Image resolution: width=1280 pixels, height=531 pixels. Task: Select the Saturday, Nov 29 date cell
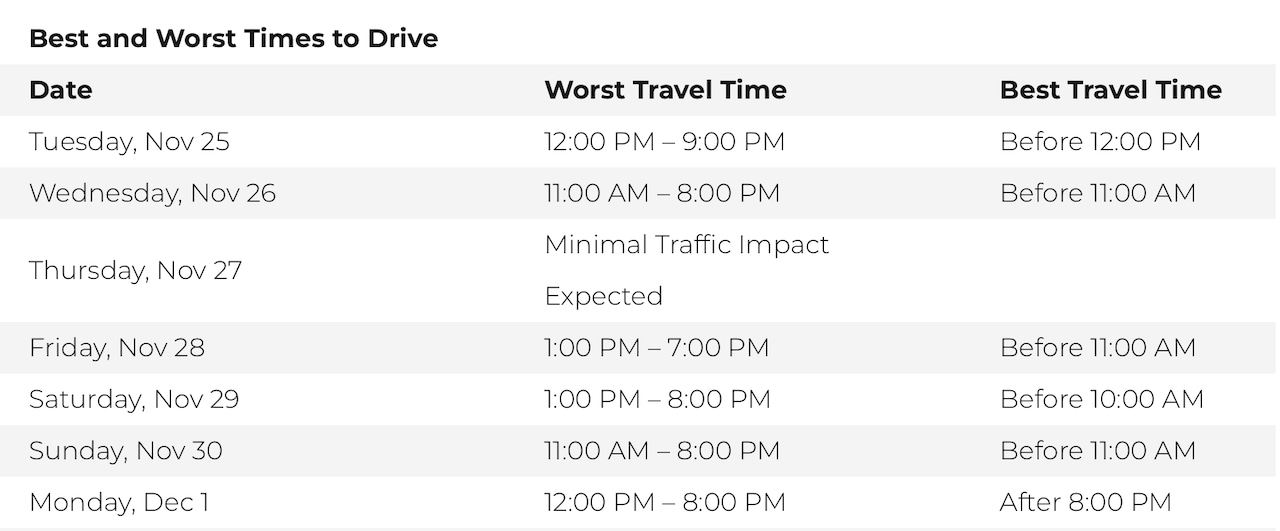coord(134,399)
